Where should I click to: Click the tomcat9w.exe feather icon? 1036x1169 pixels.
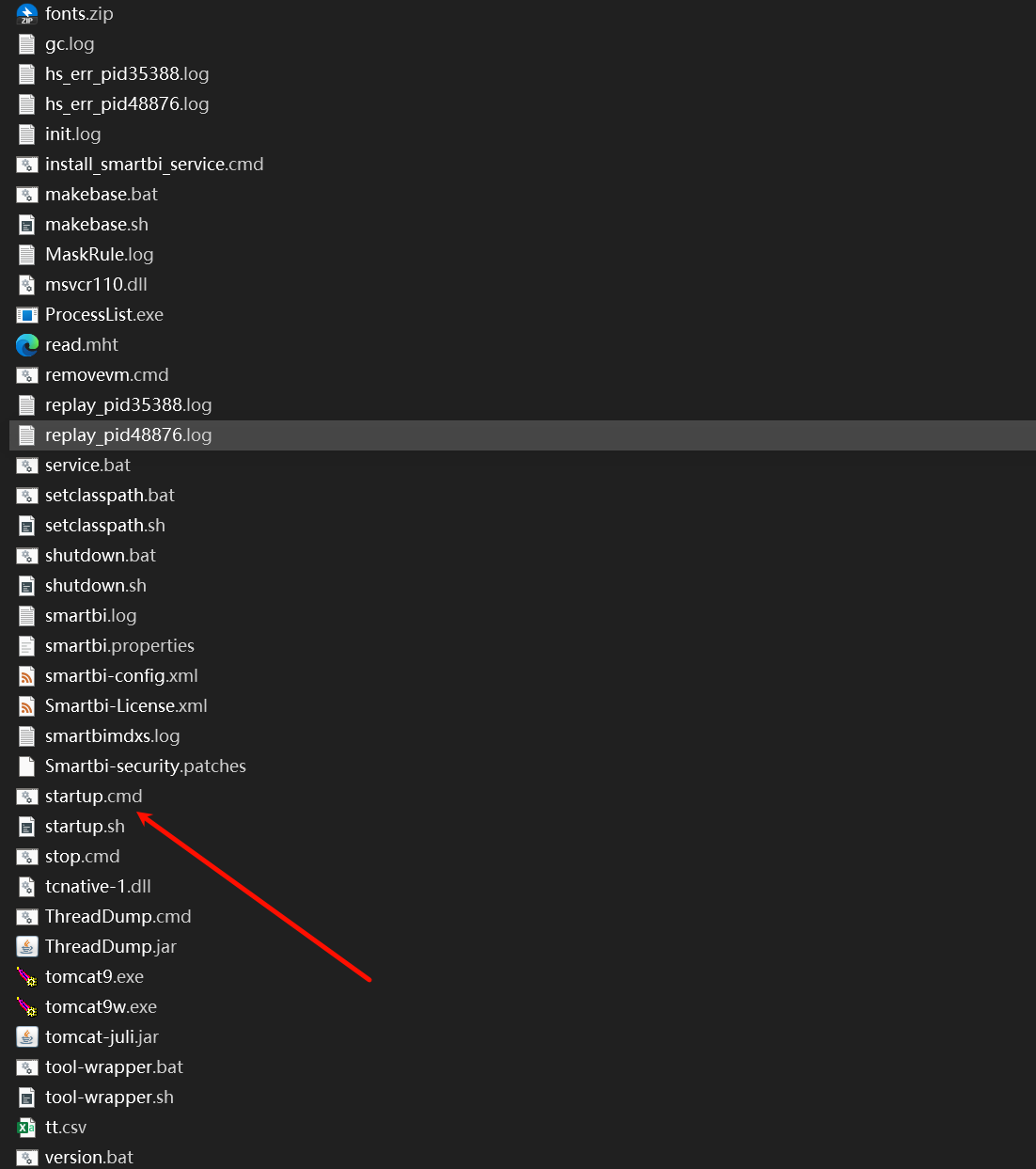tap(27, 1007)
